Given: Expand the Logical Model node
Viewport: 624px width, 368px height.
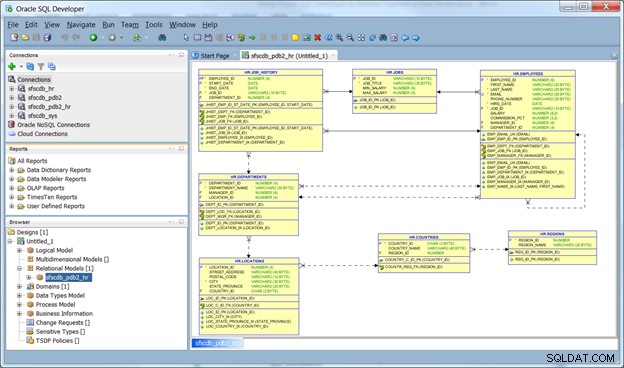Looking at the screenshot, I should 19,250.
